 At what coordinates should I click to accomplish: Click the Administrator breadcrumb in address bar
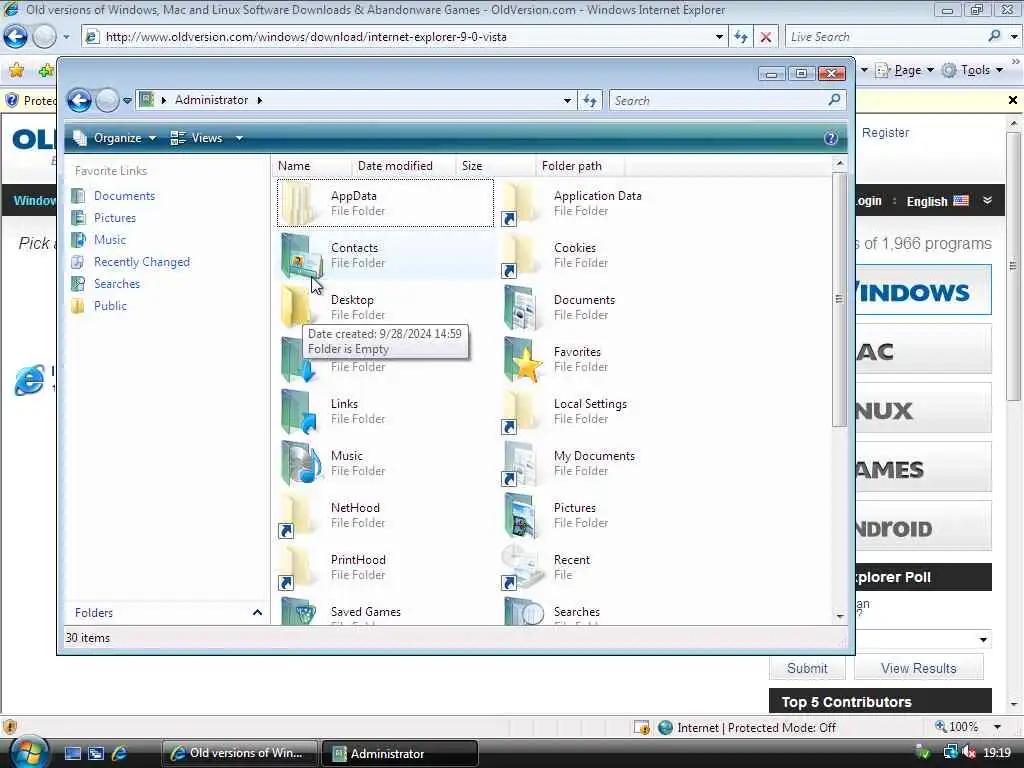coord(211,100)
